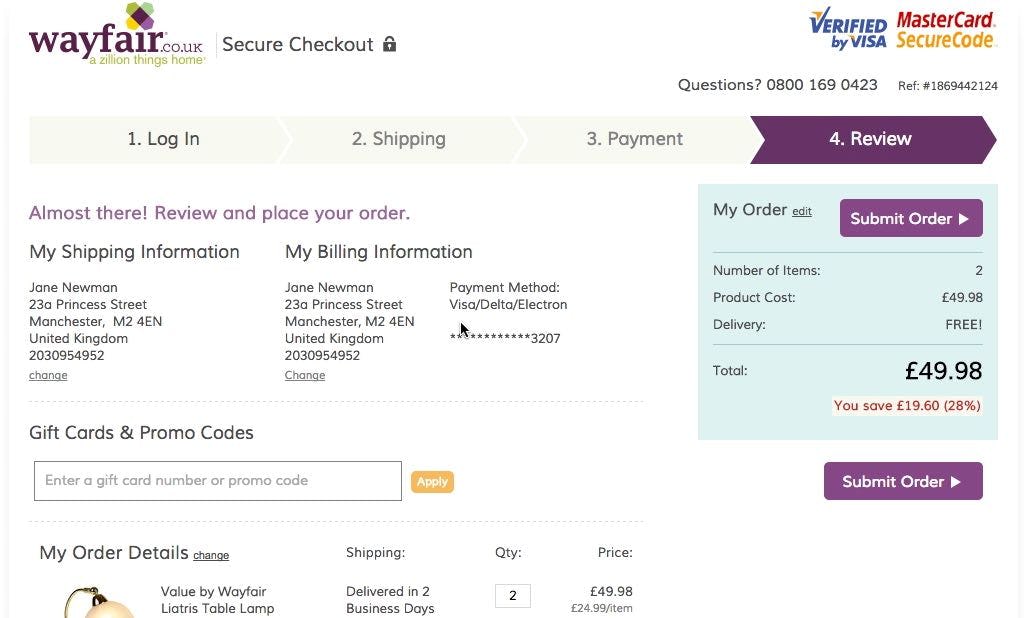
Task: Change the shipping information
Action: coord(48,376)
